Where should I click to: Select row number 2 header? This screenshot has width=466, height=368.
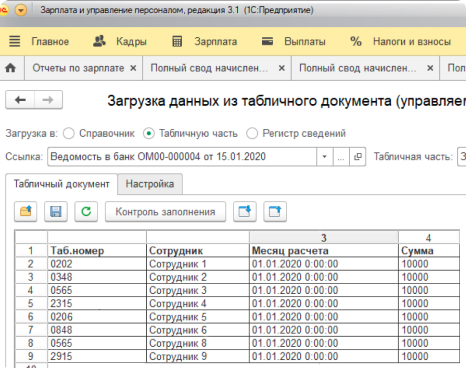point(31,264)
